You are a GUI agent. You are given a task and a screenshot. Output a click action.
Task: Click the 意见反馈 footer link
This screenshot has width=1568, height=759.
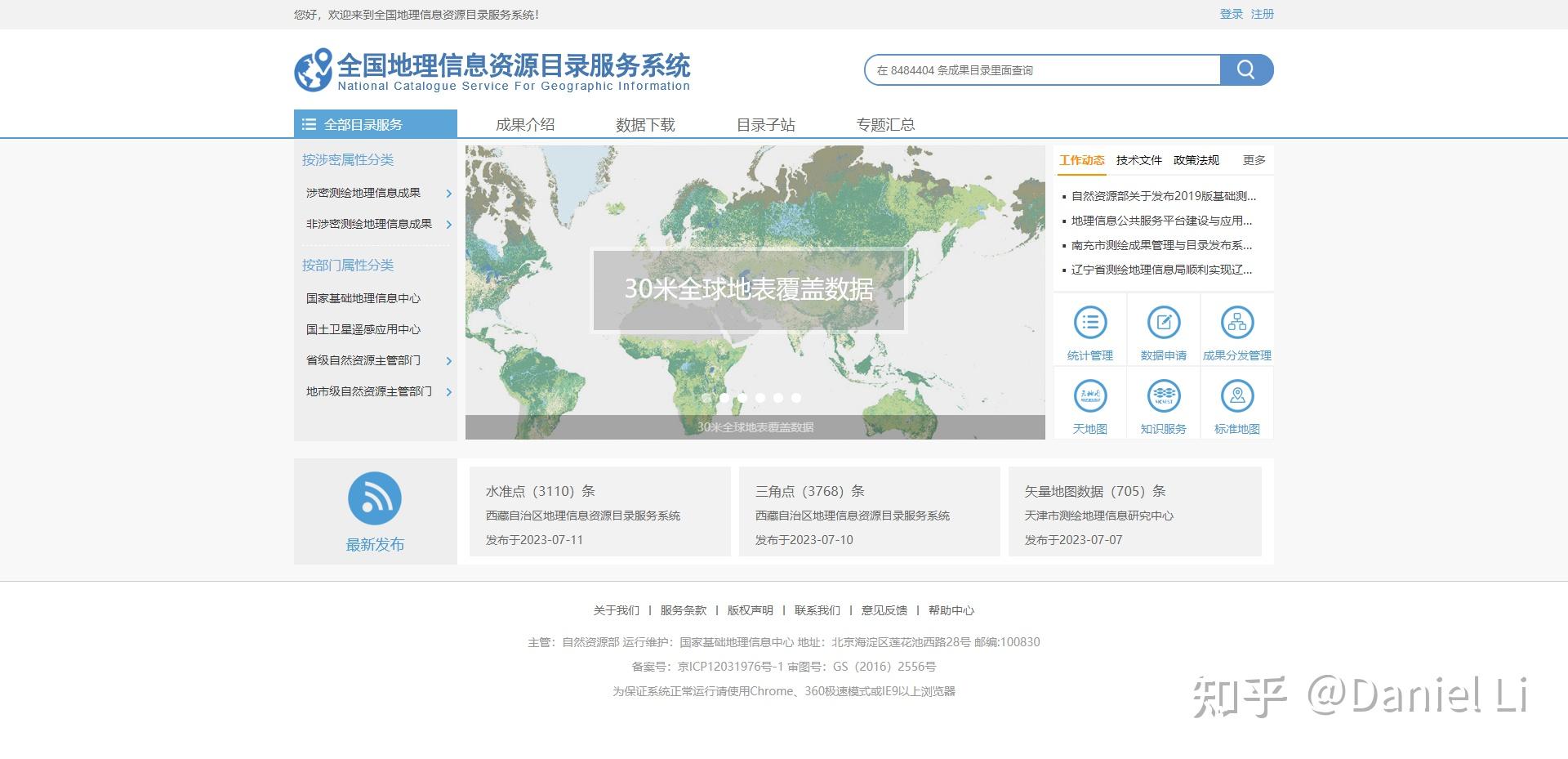(884, 610)
